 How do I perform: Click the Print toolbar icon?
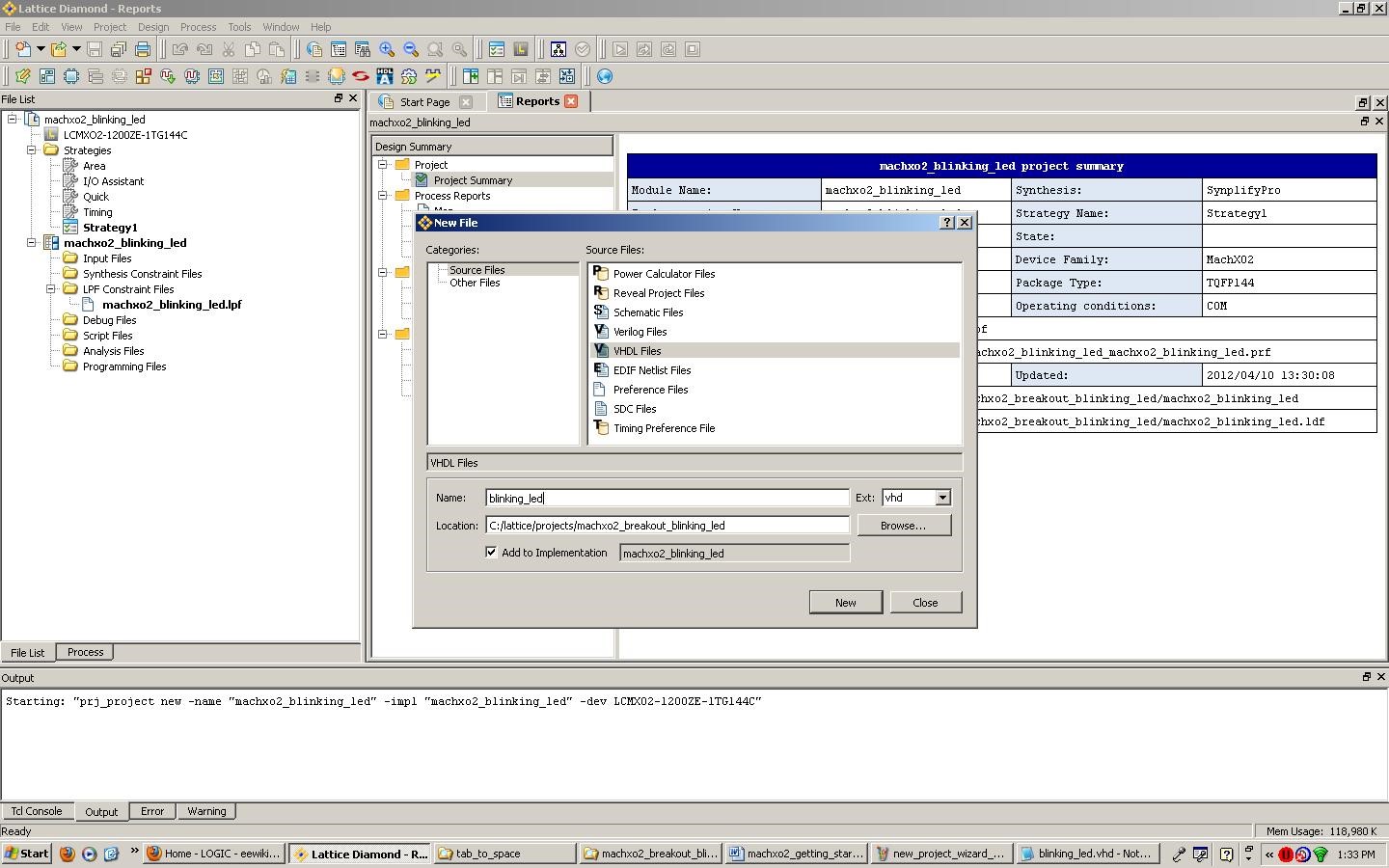(143, 49)
